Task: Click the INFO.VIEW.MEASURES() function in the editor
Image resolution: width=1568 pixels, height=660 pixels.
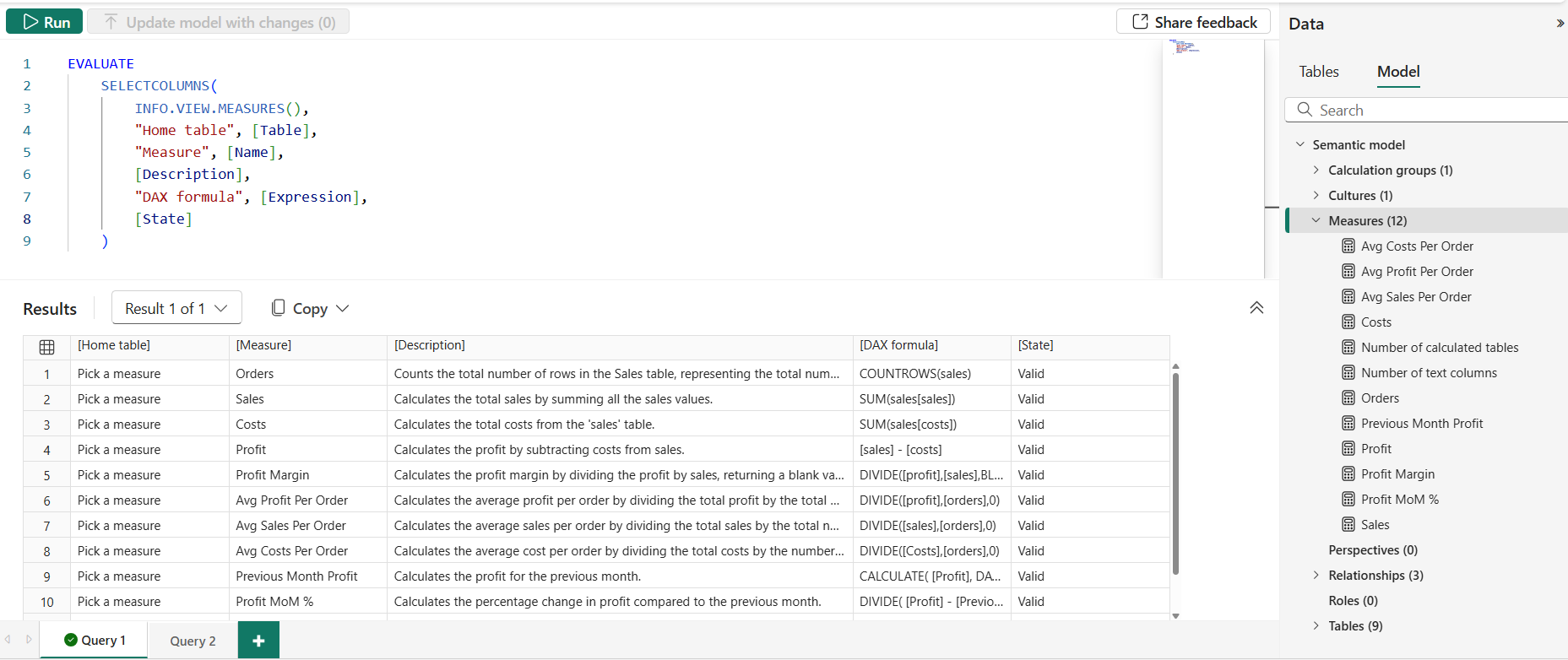Action: (218, 108)
